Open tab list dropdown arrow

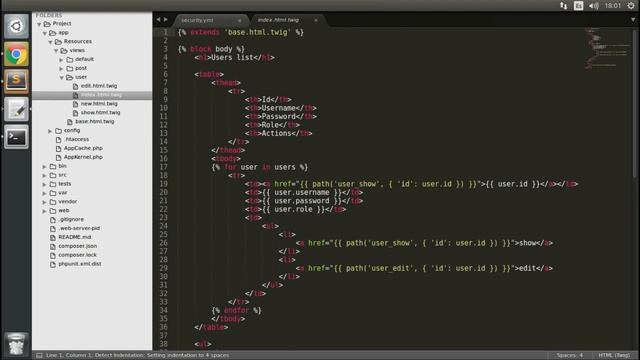(633, 19)
